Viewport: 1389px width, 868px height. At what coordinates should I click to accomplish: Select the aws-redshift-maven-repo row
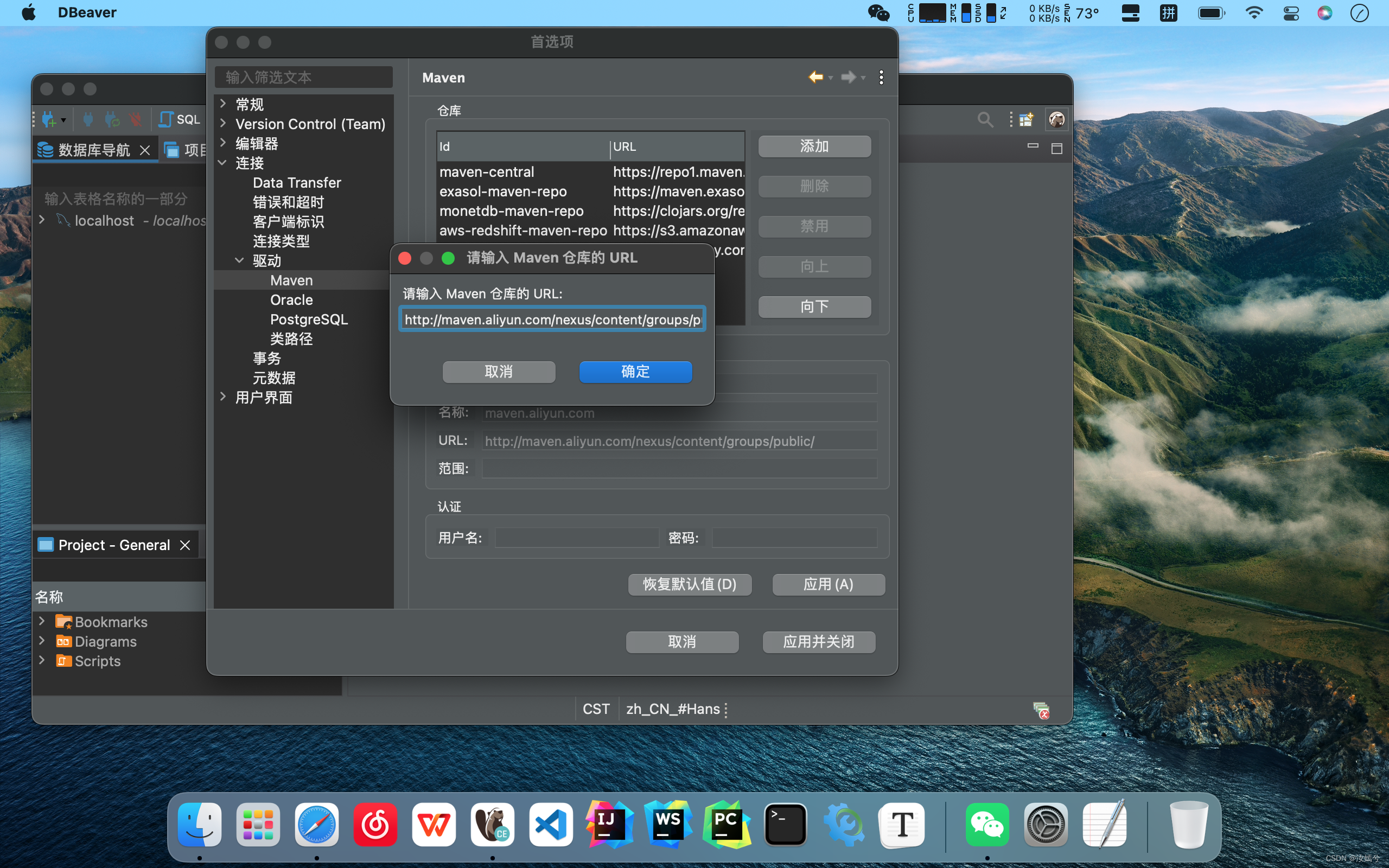pos(591,230)
